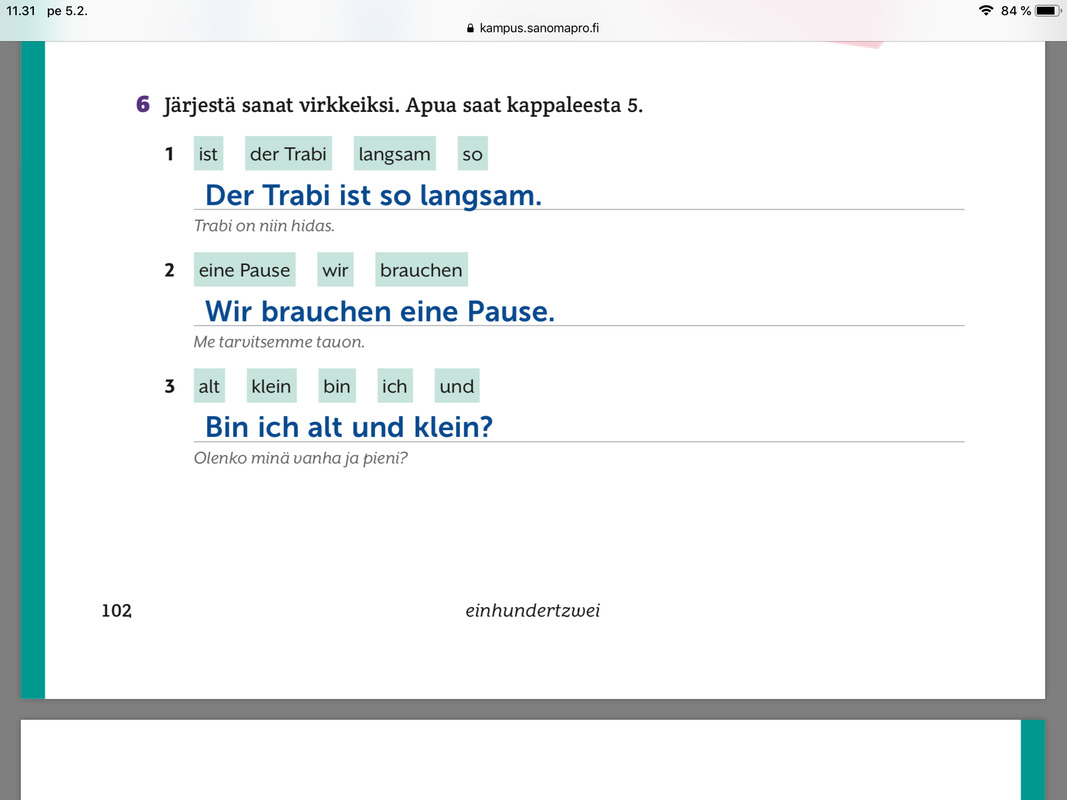The height and width of the screenshot is (800, 1067).
Task: Tap the padlock icon in address bar
Action: [470, 28]
